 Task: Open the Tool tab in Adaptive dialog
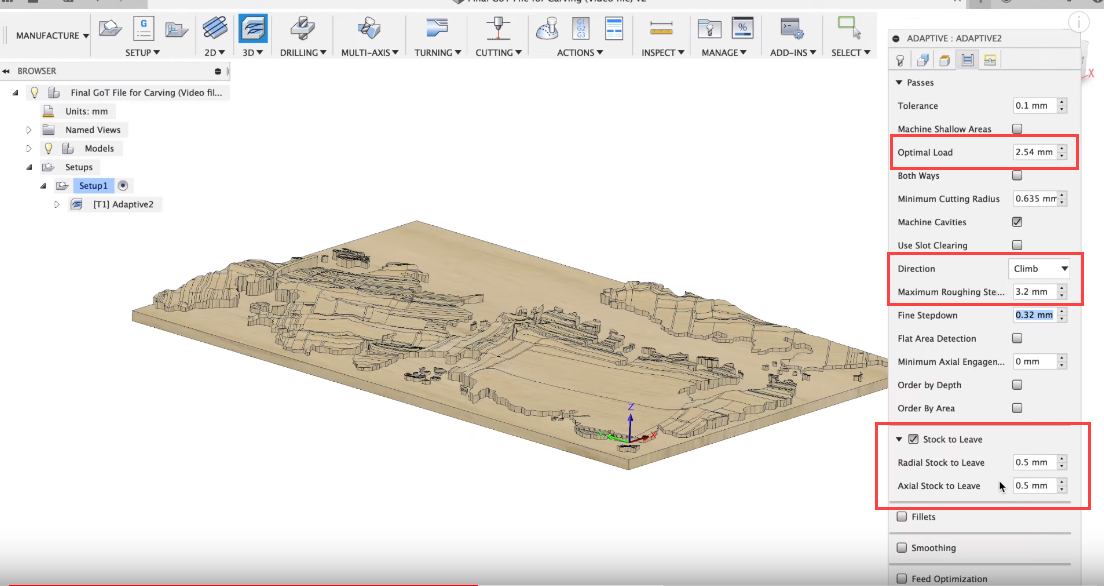pos(900,61)
